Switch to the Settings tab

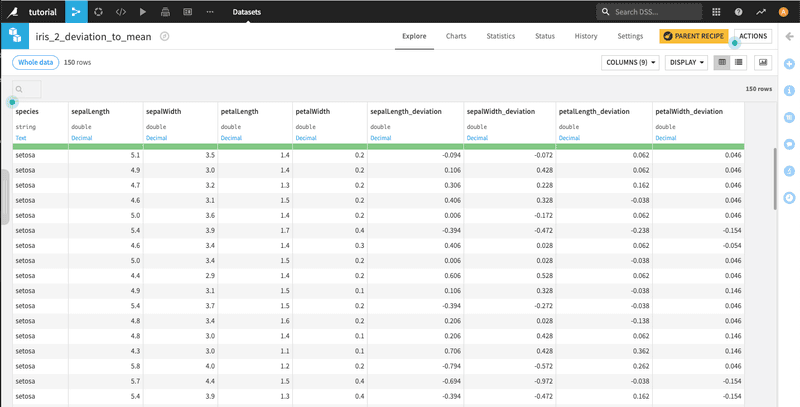(x=630, y=36)
